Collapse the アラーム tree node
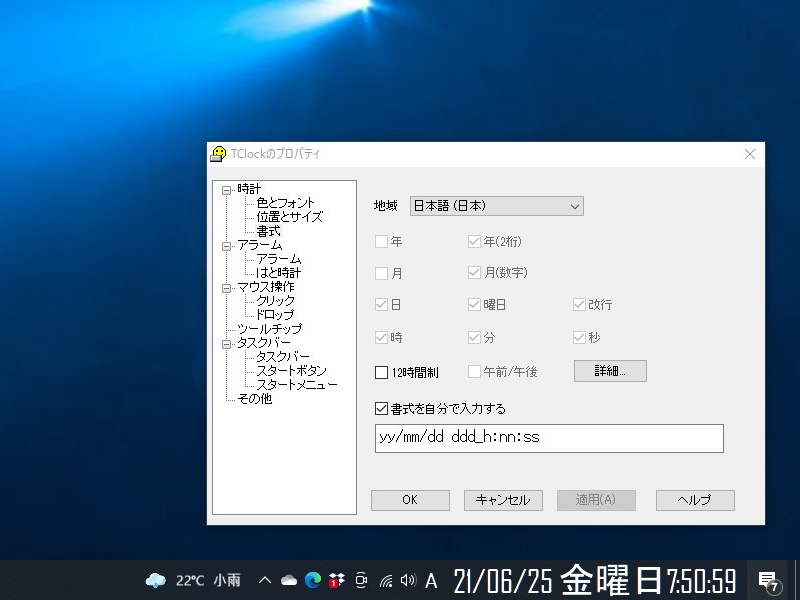This screenshot has height=600, width=800. coord(228,245)
